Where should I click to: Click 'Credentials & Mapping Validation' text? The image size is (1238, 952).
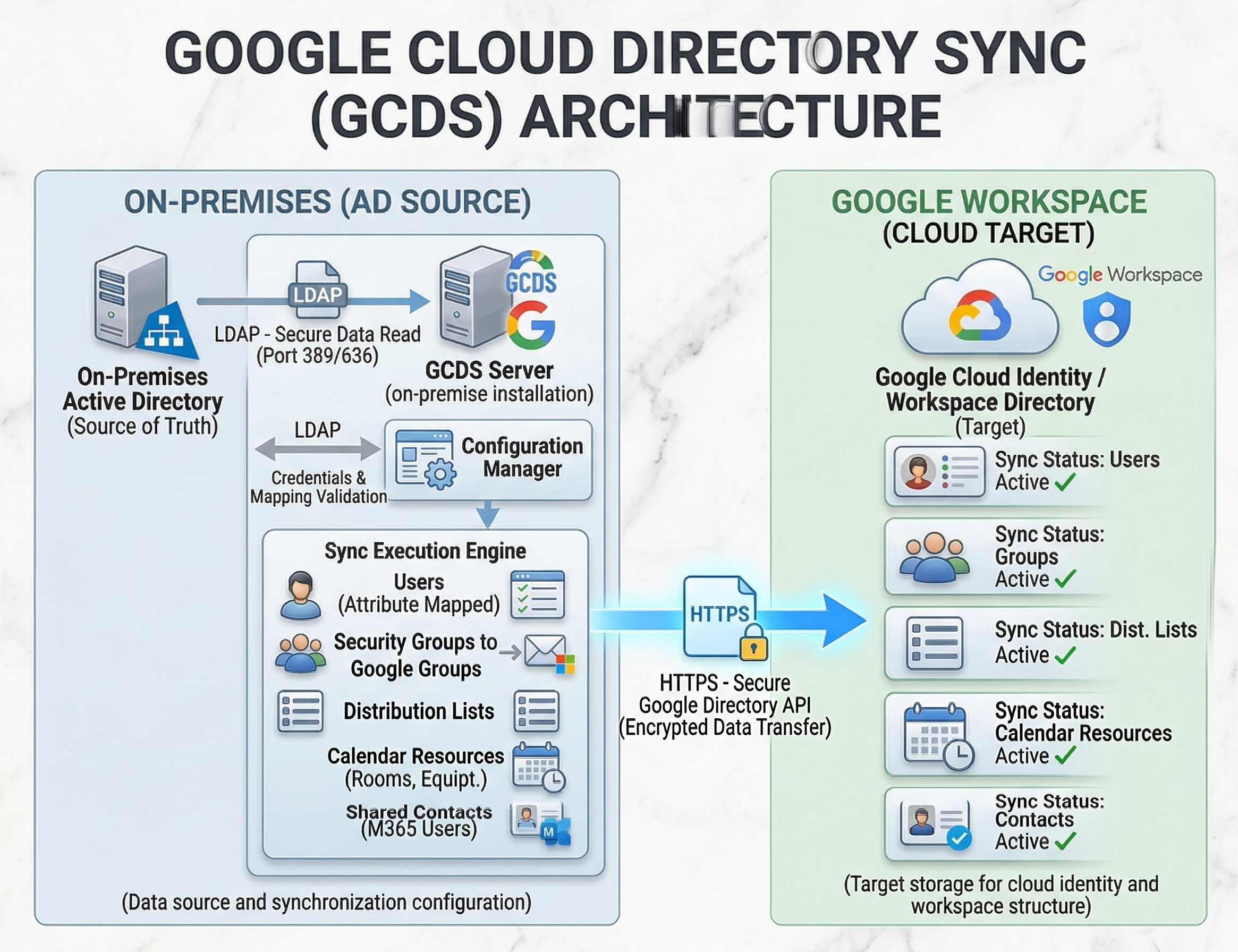(318, 487)
